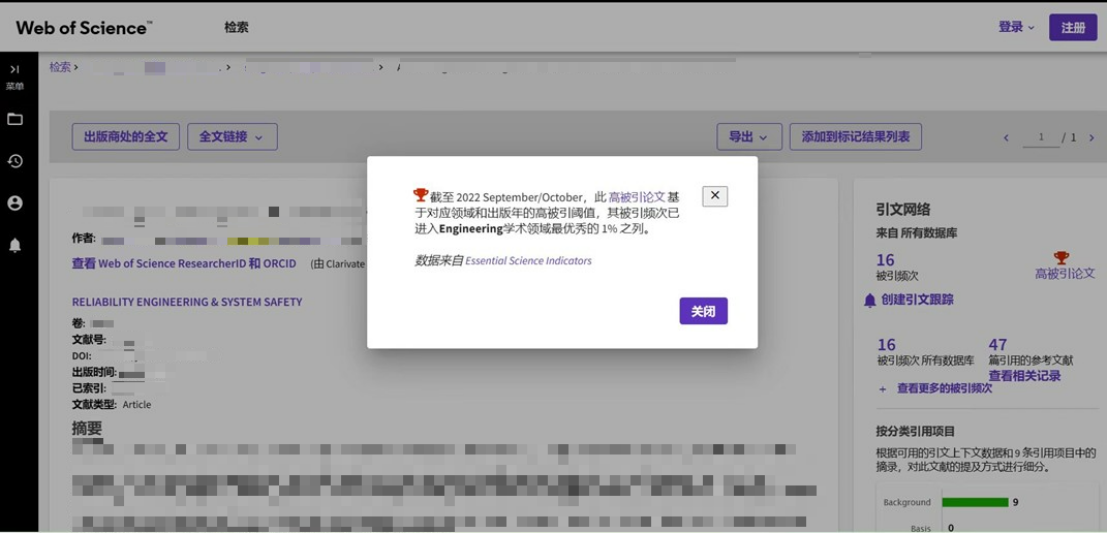The width and height of the screenshot is (1107, 533).
Task: Click 创建引文跟踪 link
Action: coord(917,300)
